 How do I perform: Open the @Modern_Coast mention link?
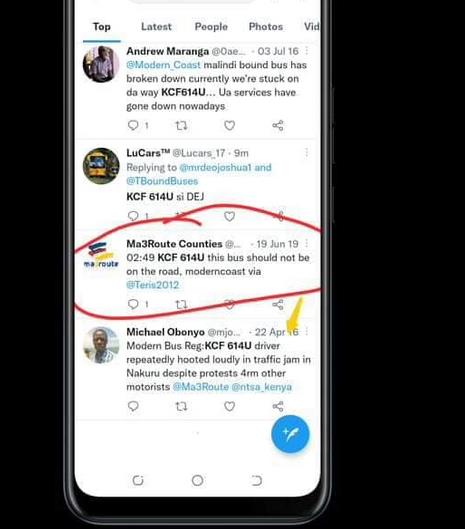[x=163, y=65]
